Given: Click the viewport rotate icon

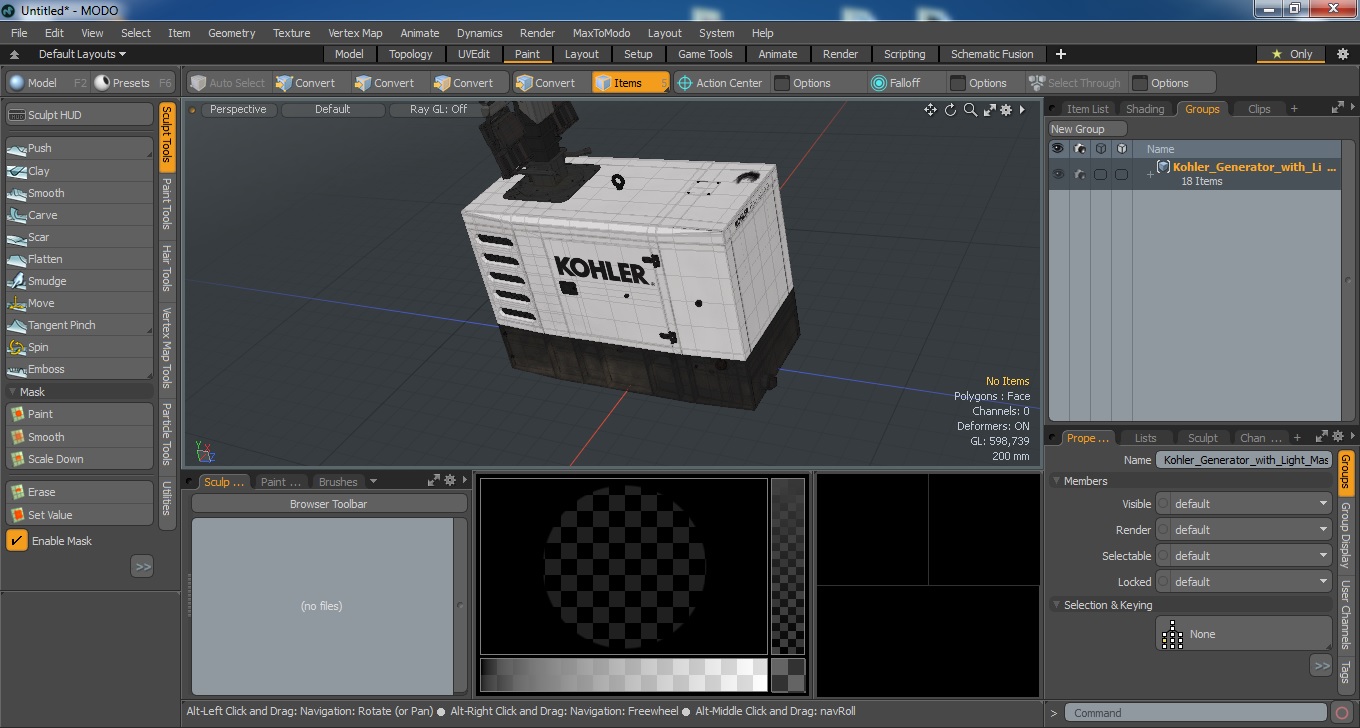Looking at the screenshot, I should click(950, 110).
